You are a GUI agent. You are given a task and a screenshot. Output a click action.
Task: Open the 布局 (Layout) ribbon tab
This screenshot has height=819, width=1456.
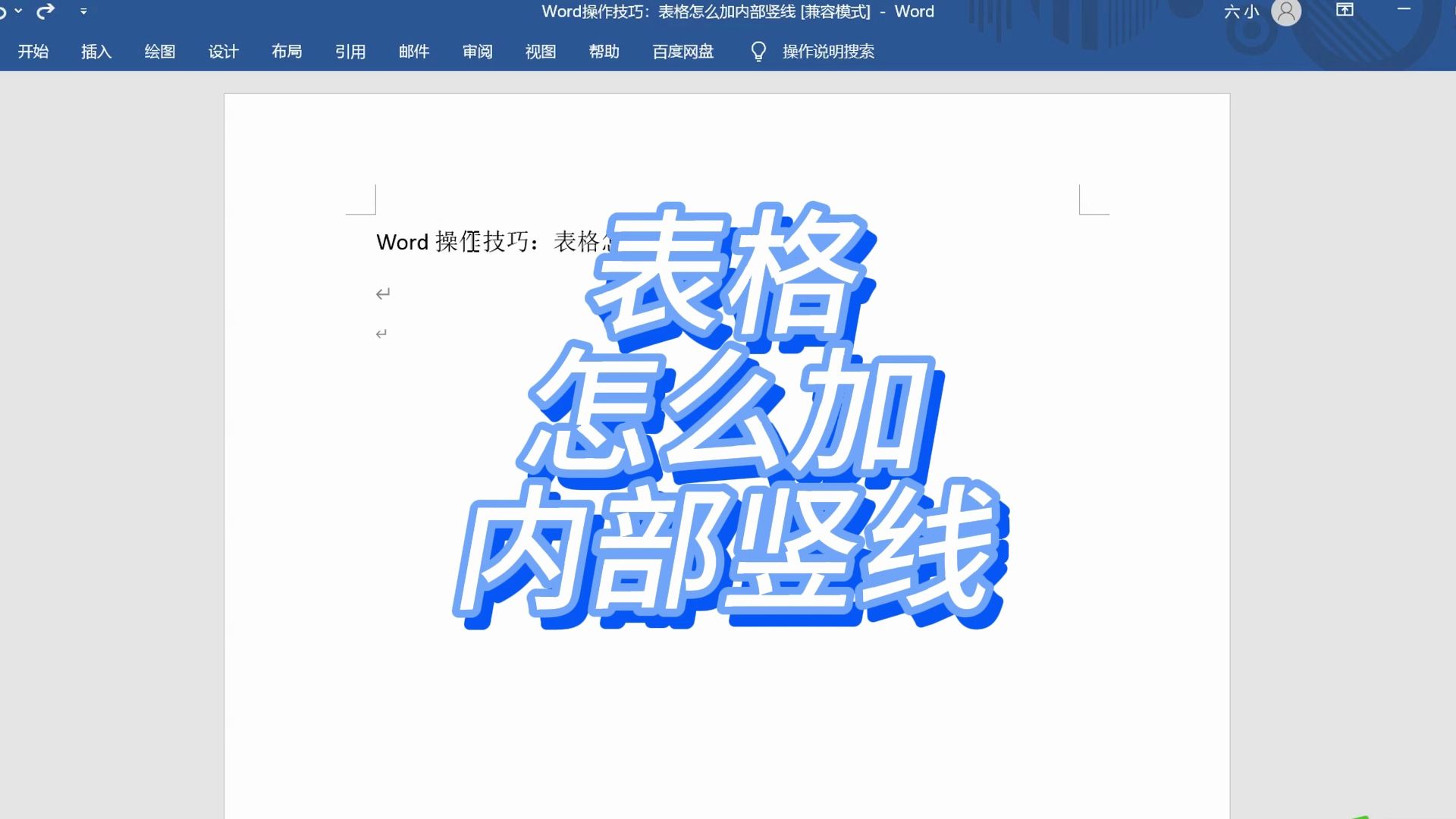286,51
